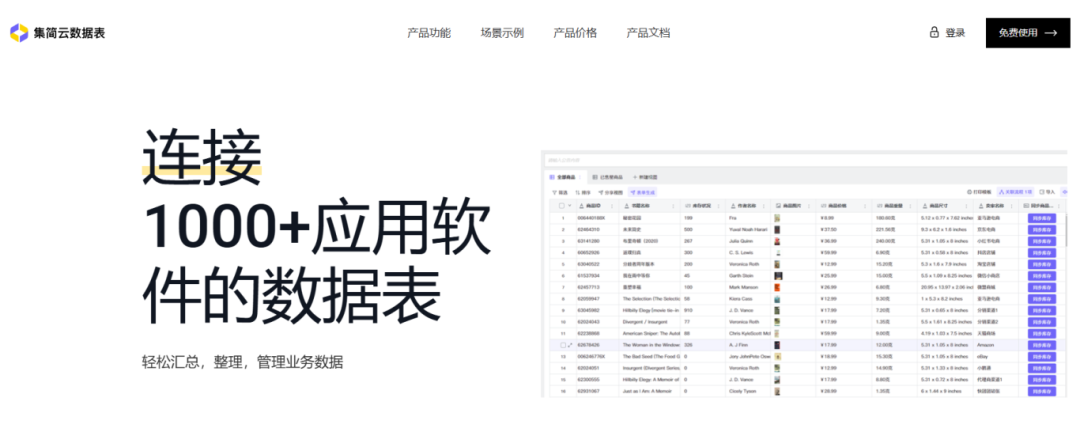Click the 筛选 filter icon
Image resolution: width=1080 pixels, height=428 pixels.
click(x=554, y=192)
